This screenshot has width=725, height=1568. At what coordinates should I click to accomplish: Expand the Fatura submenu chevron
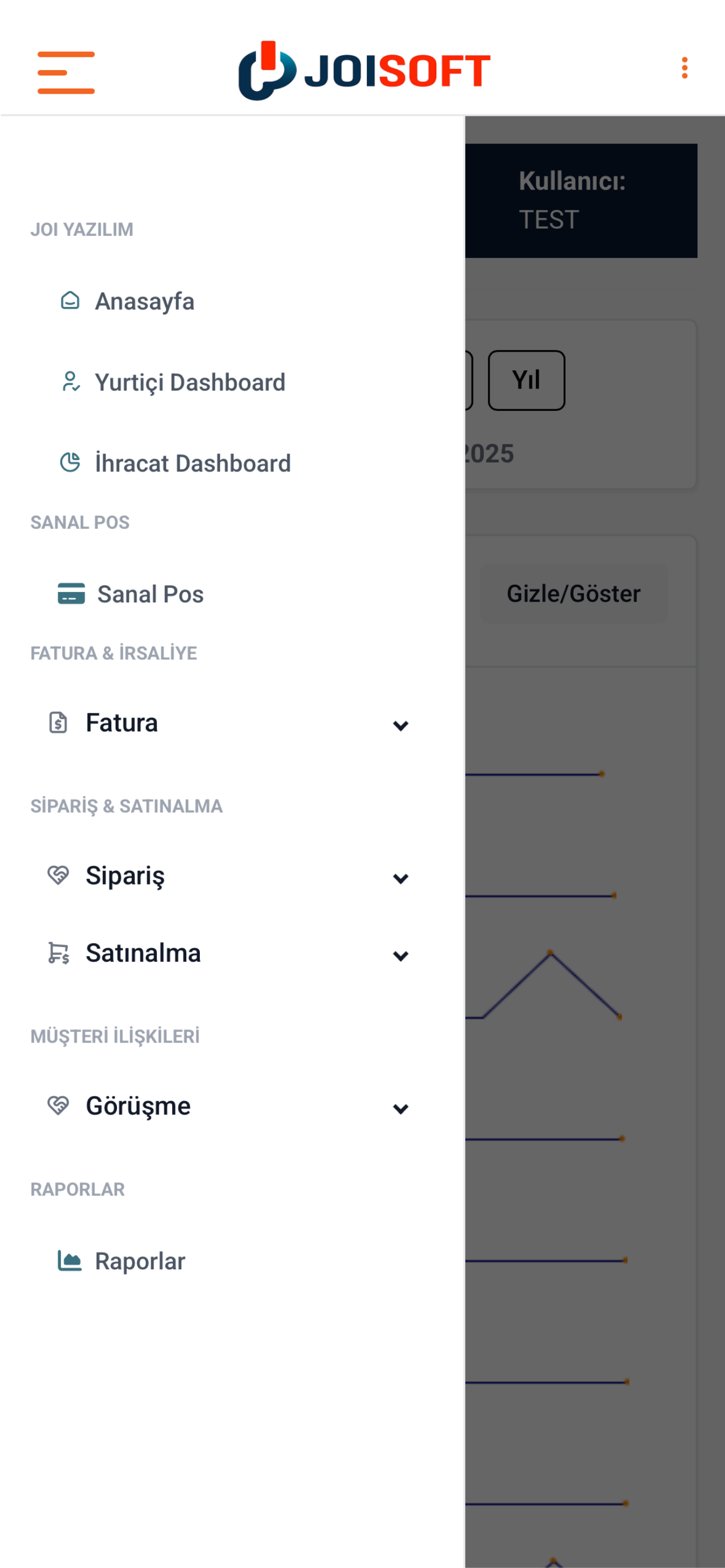click(x=400, y=725)
